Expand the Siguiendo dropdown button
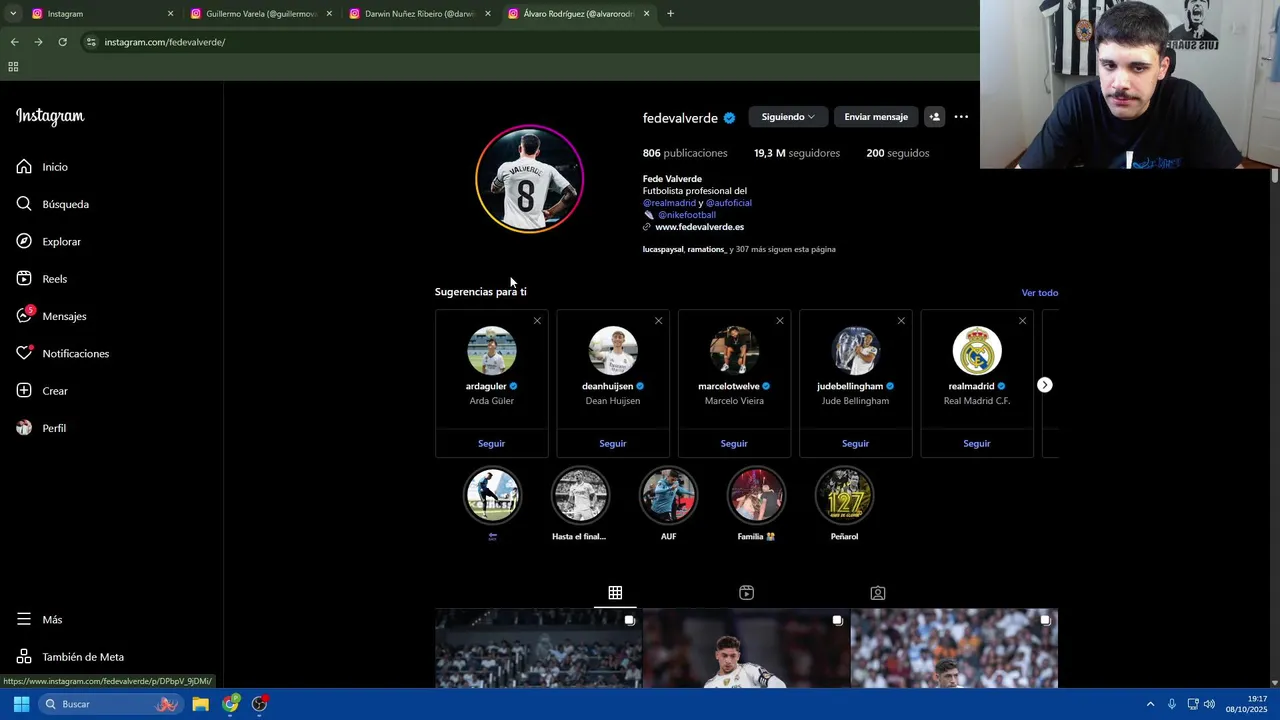This screenshot has height=720, width=1280. coord(788,117)
